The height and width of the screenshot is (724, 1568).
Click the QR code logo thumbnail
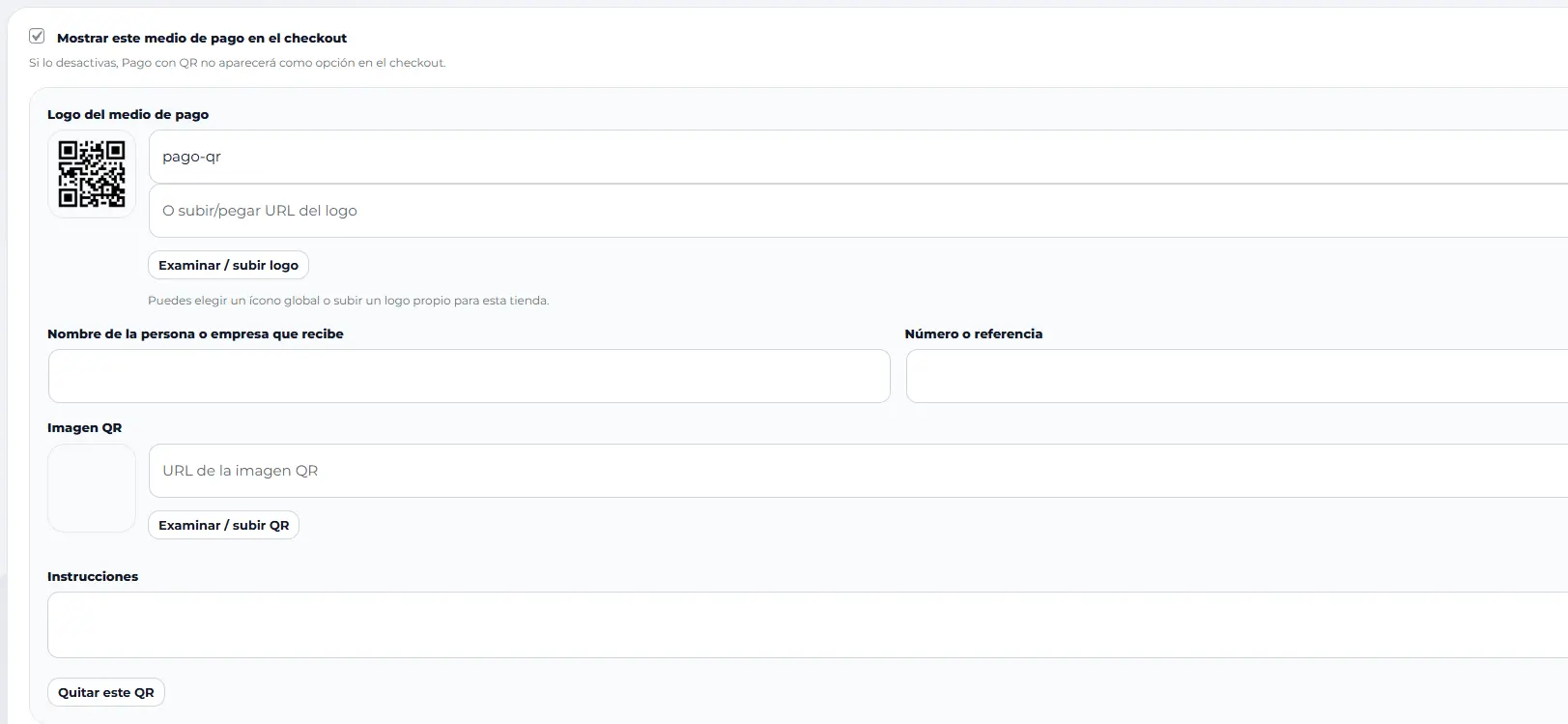92,174
